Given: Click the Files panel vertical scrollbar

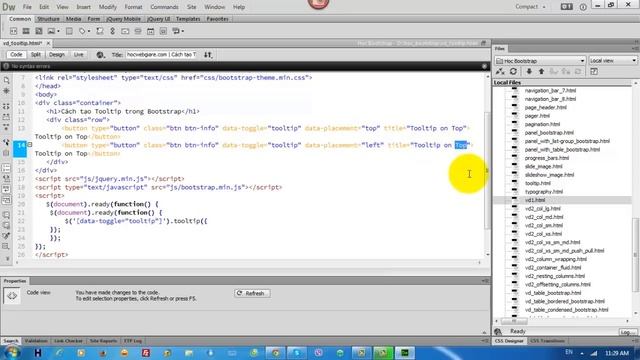Looking at the screenshot, I should coord(636,255).
